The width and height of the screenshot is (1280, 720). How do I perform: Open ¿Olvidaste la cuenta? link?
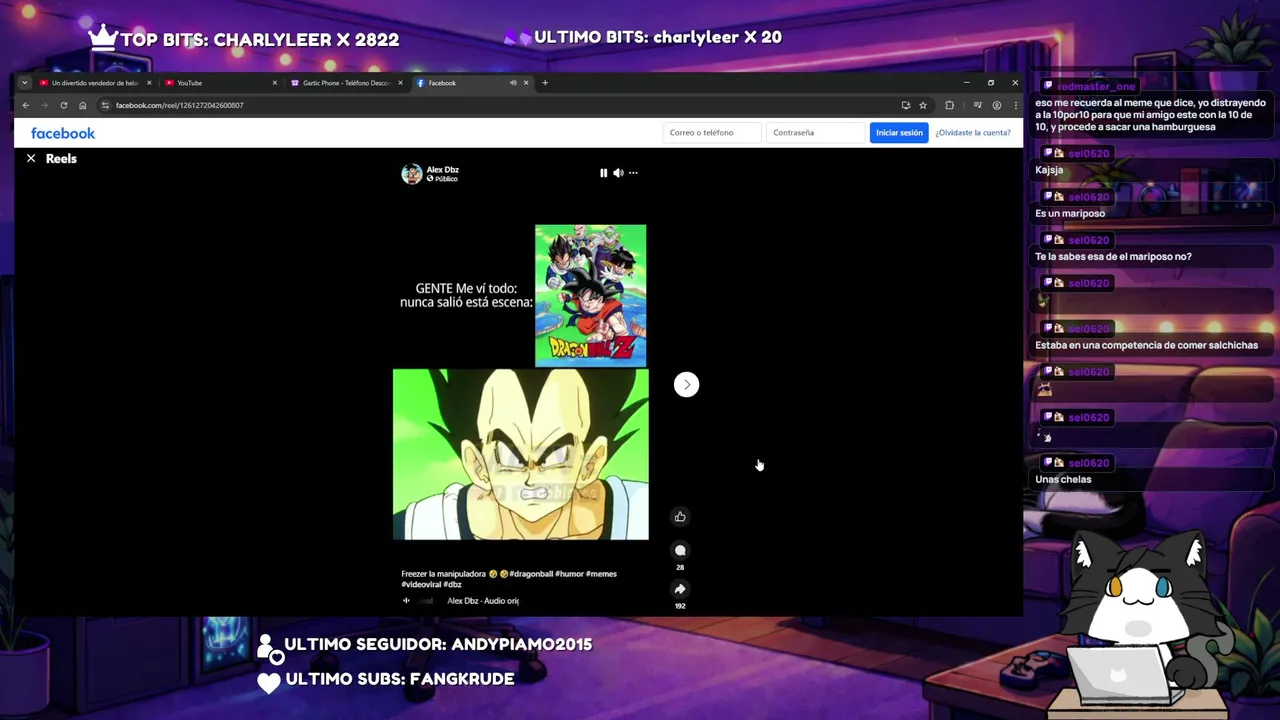[973, 132]
